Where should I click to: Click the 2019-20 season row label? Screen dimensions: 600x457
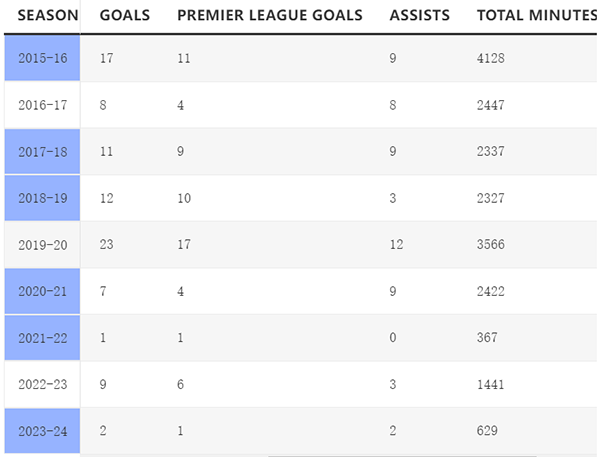(42, 245)
